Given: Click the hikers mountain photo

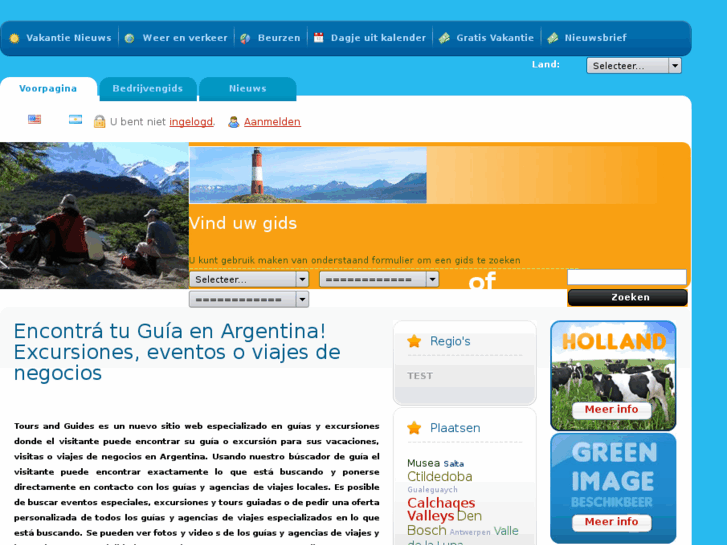Looking at the screenshot, I should [94, 216].
